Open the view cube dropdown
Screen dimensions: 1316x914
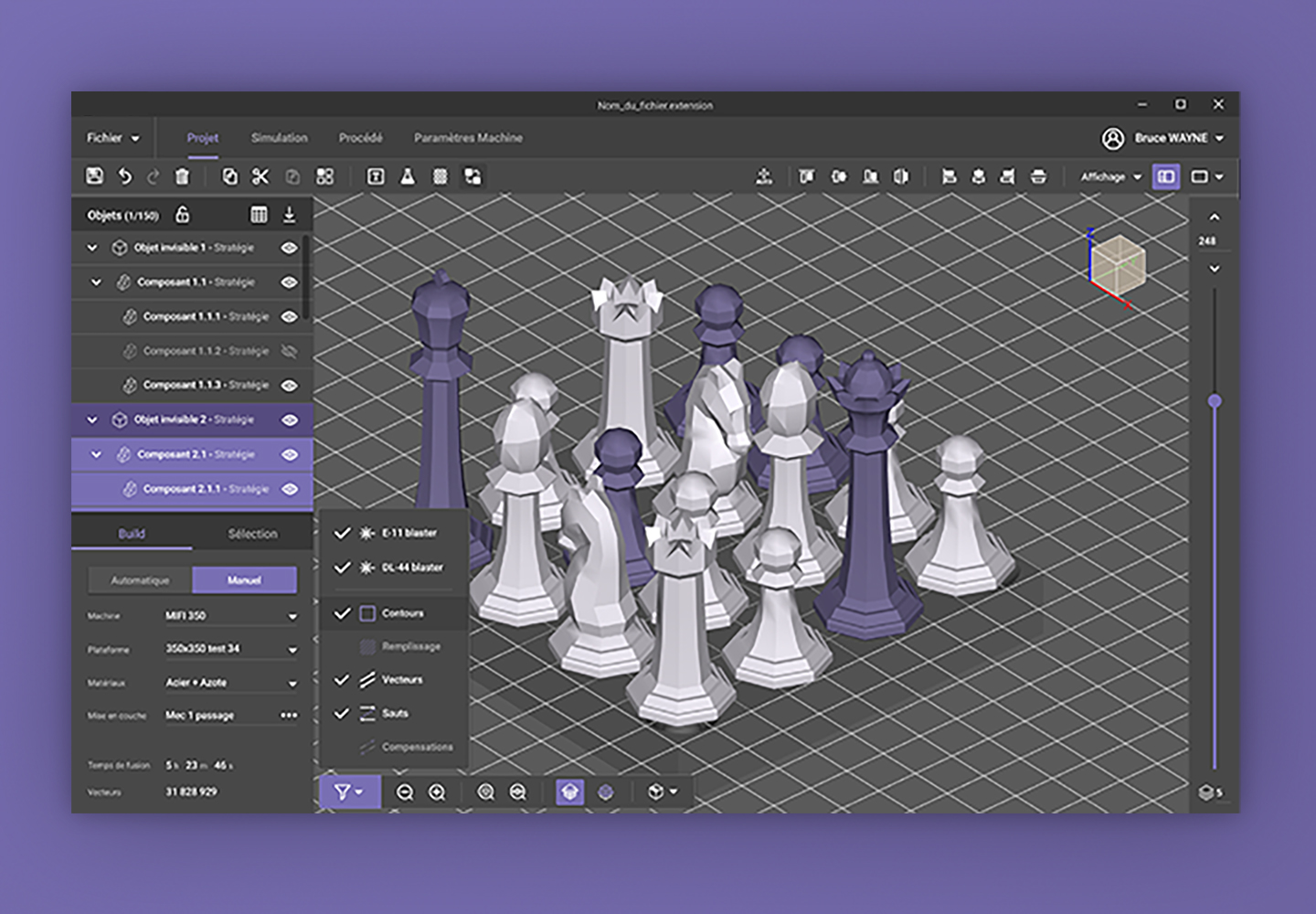(x=662, y=792)
